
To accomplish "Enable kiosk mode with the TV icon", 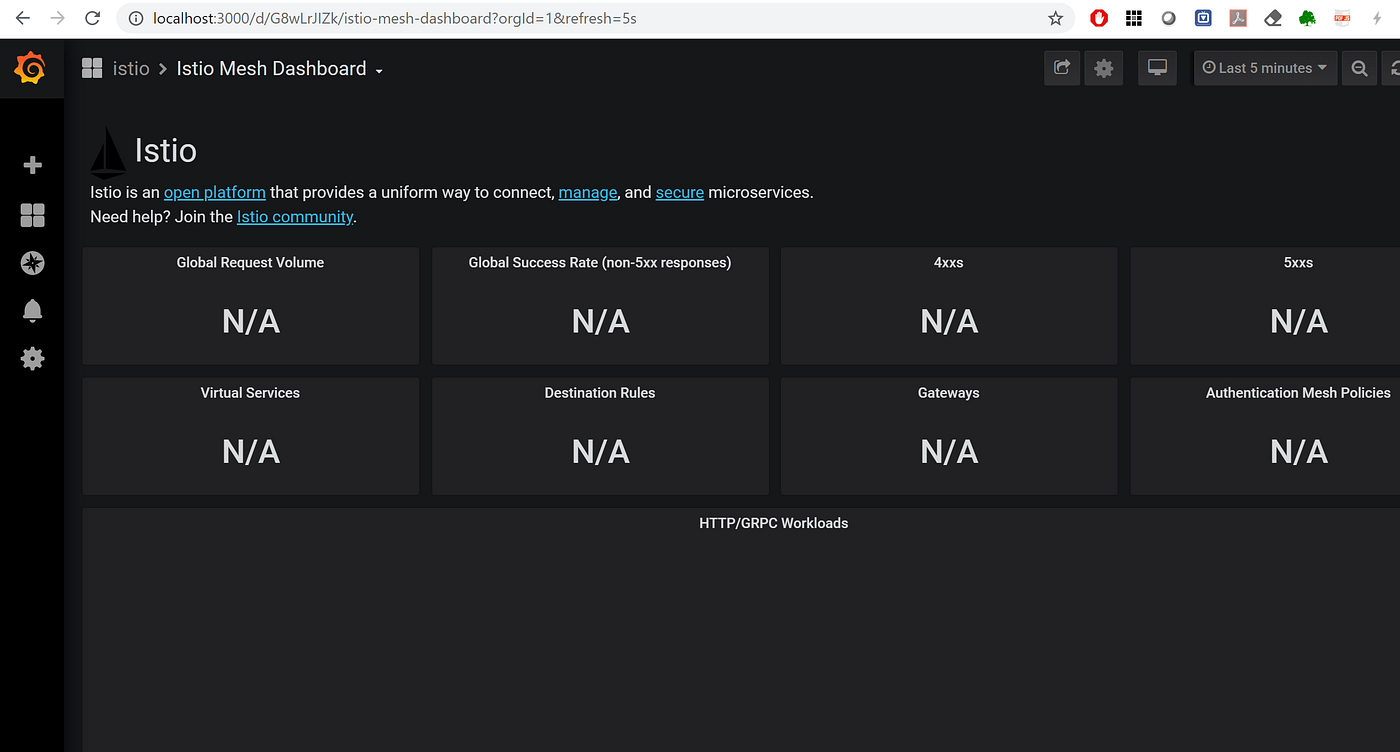I will coord(1157,67).
